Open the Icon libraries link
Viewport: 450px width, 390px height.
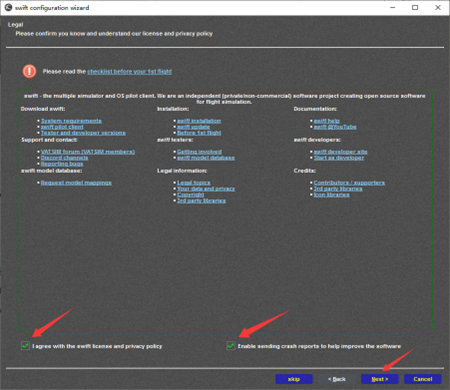[331, 195]
